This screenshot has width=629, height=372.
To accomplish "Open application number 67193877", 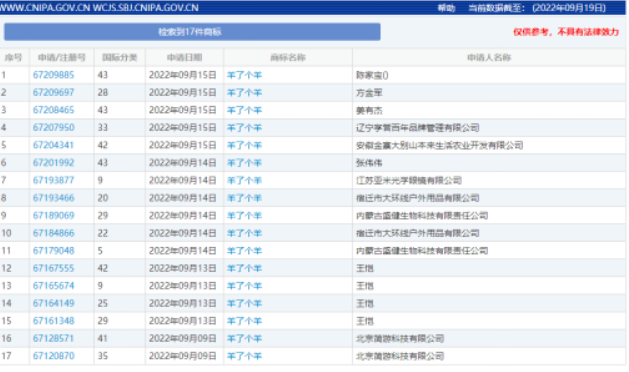I will (54, 181).
